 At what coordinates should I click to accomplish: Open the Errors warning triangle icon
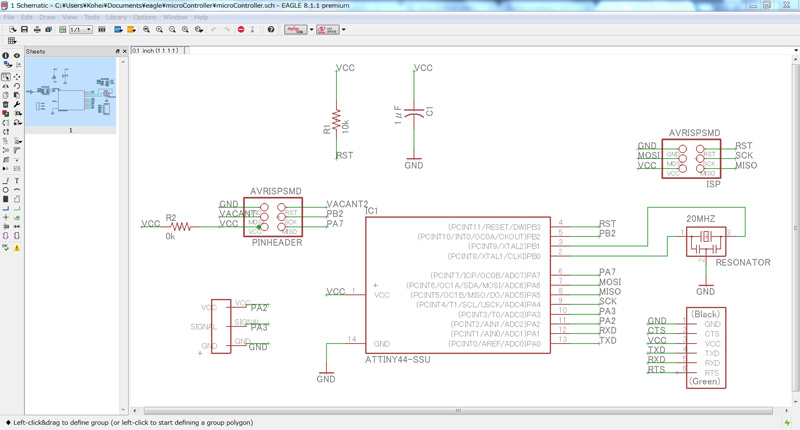tap(17, 248)
